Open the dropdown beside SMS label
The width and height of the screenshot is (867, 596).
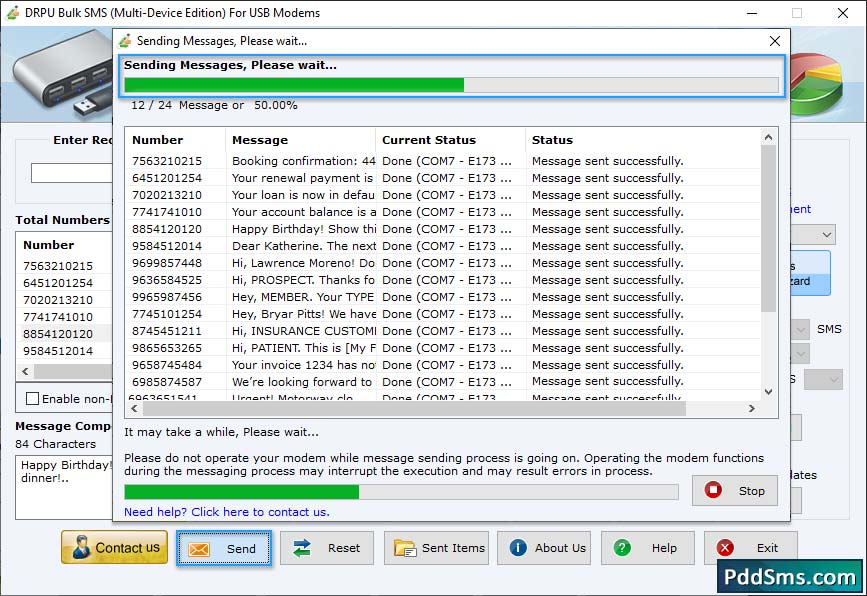(x=800, y=330)
